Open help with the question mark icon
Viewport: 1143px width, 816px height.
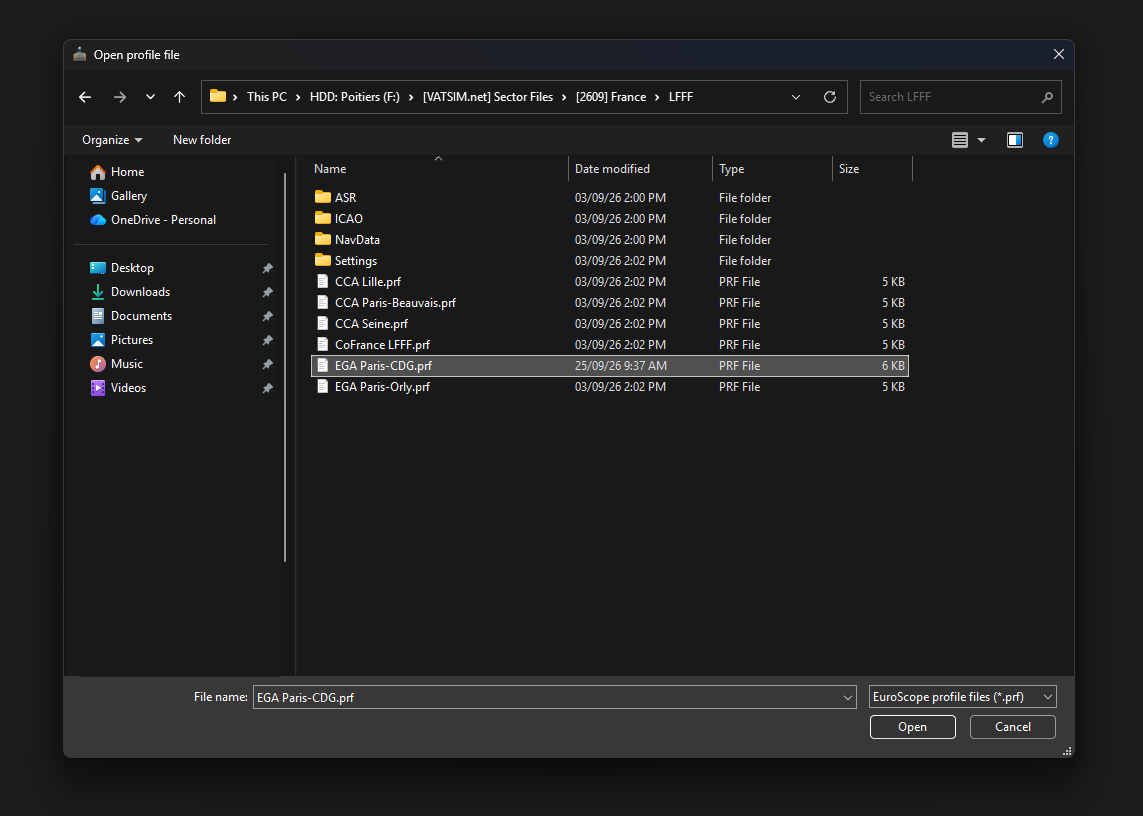click(1050, 140)
